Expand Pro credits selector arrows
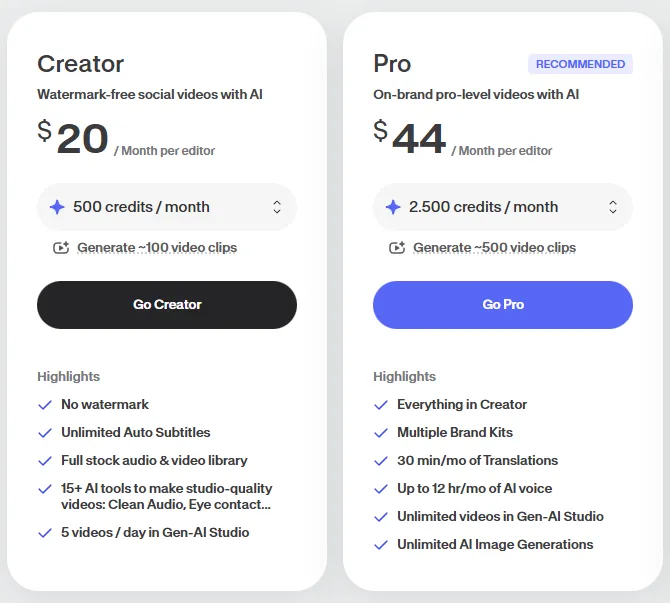 click(613, 207)
